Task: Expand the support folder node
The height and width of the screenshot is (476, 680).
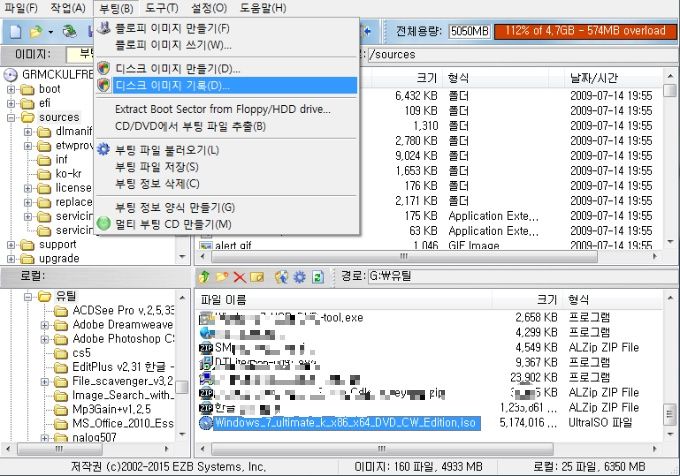Action: [11, 245]
